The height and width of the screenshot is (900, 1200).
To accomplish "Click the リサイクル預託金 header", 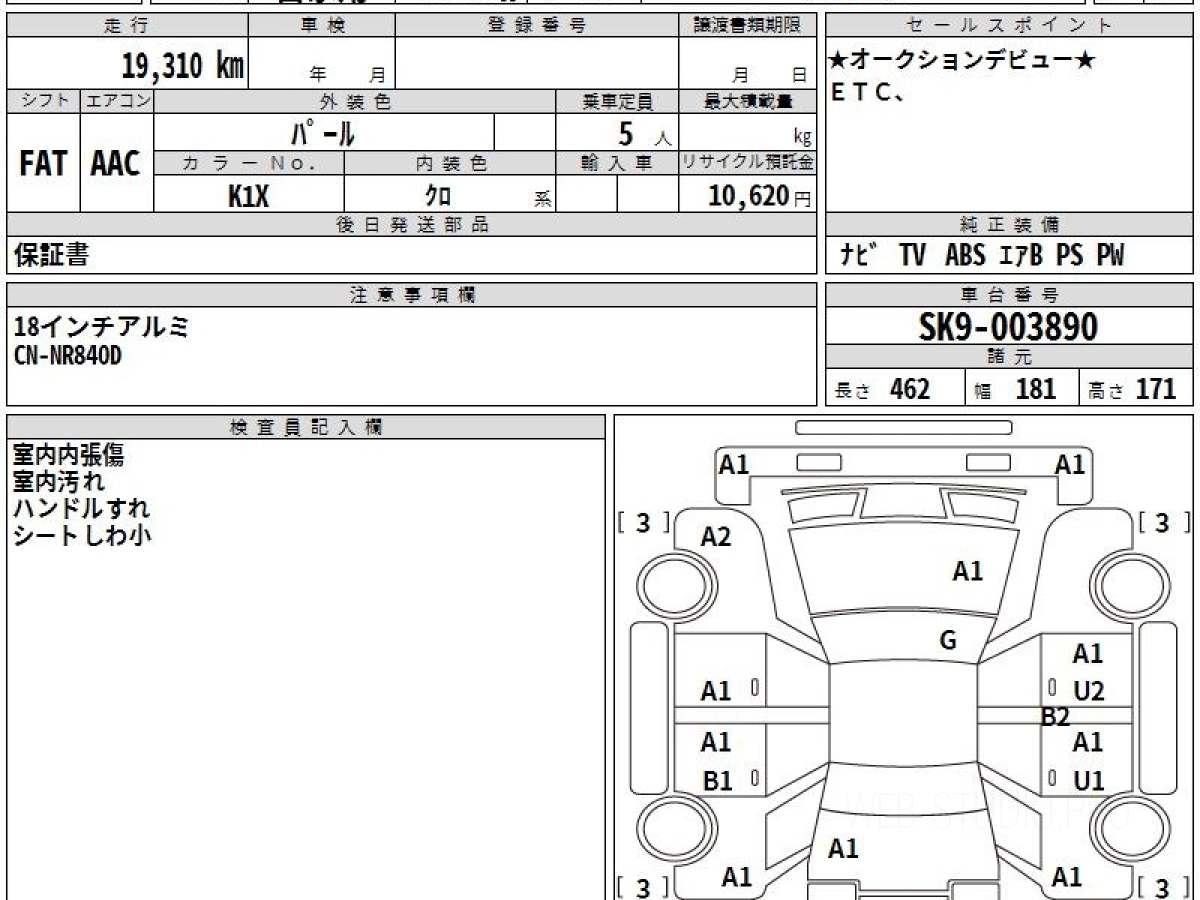I will click(x=747, y=163).
